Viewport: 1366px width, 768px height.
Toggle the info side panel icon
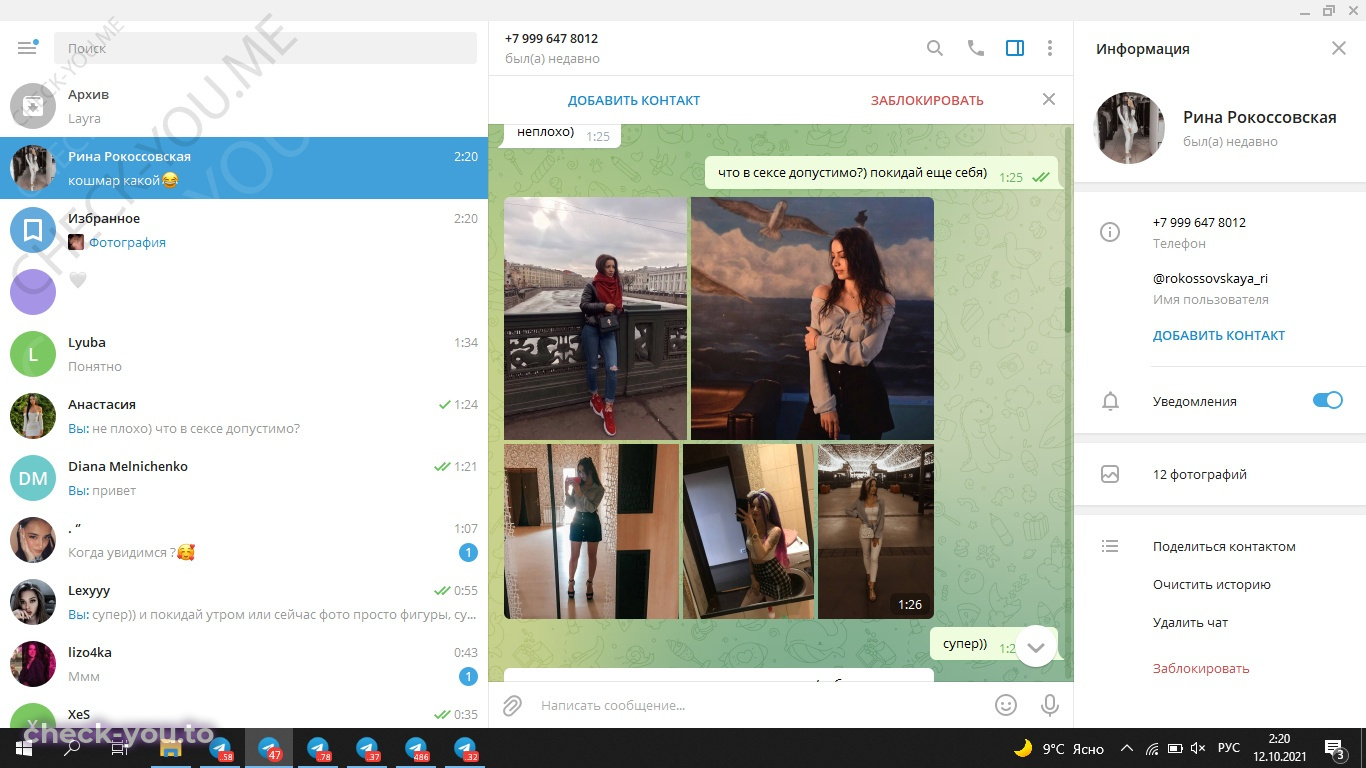[x=1015, y=48]
